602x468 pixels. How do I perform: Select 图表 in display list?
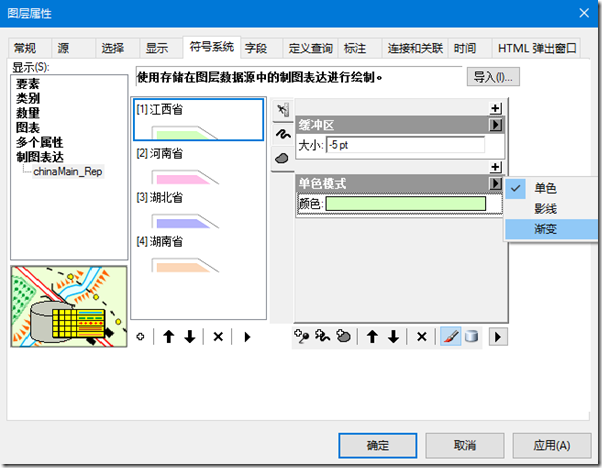tap(28, 127)
